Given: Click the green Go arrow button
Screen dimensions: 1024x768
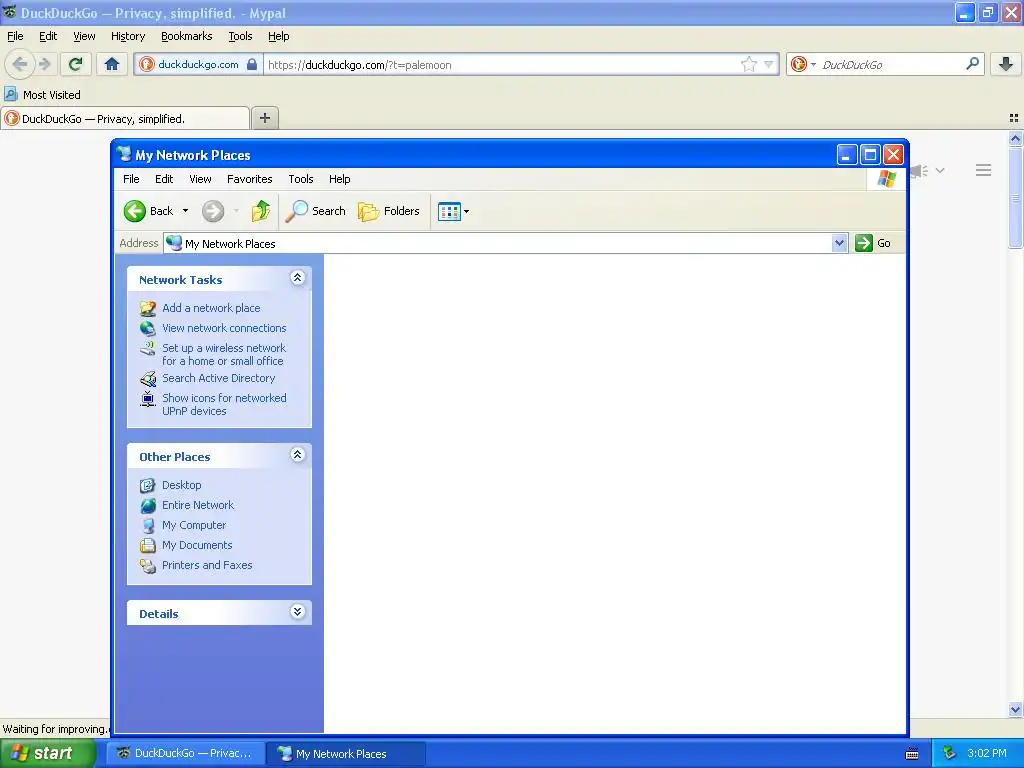Looking at the screenshot, I should tap(864, 243).
